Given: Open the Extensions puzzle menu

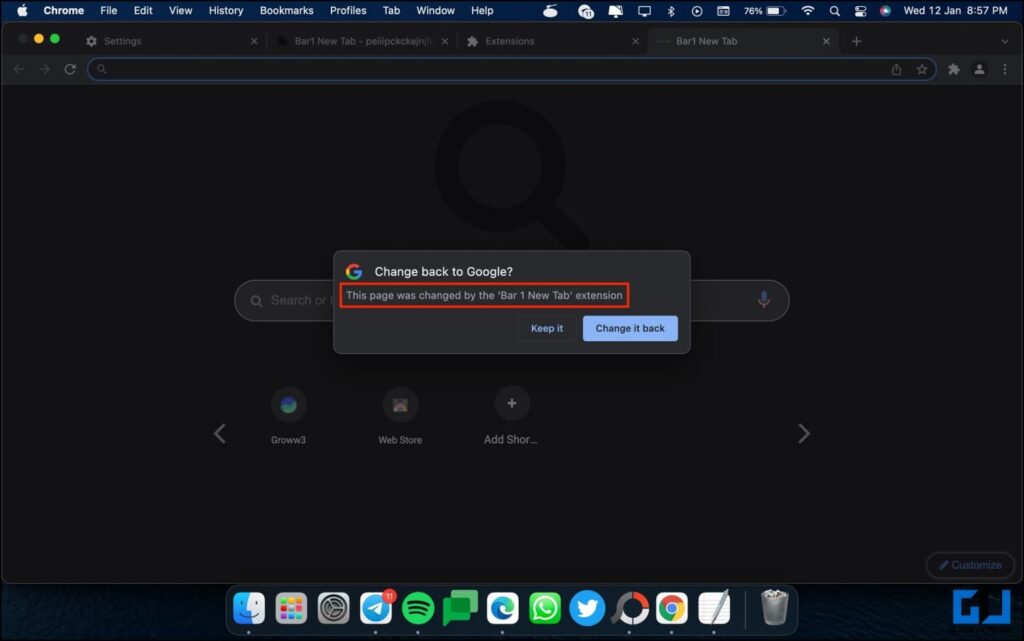Looking at the screenshot, I should (953, 69).
